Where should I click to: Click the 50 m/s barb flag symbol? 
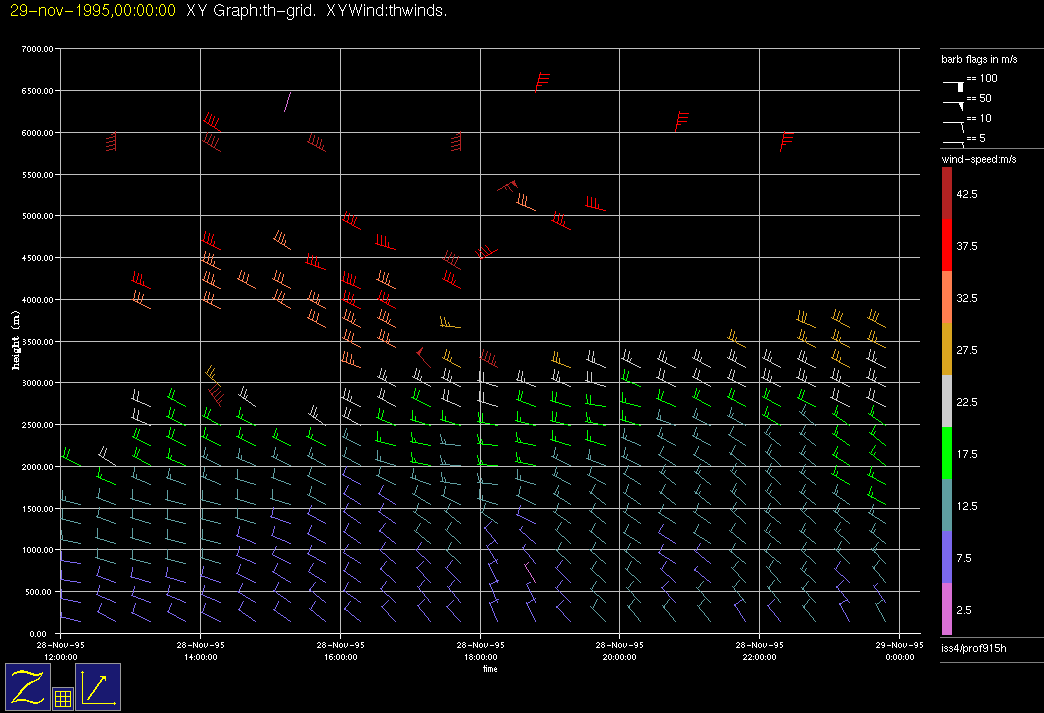(956, 101)
